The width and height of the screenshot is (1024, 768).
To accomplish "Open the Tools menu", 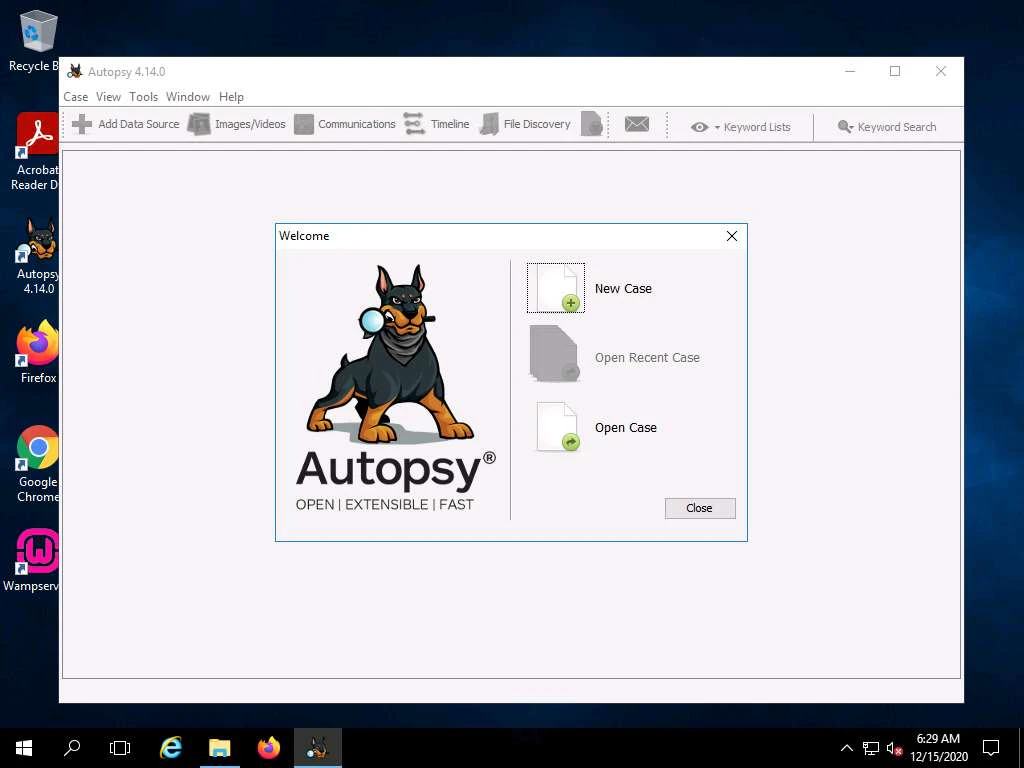I will 144,97.
